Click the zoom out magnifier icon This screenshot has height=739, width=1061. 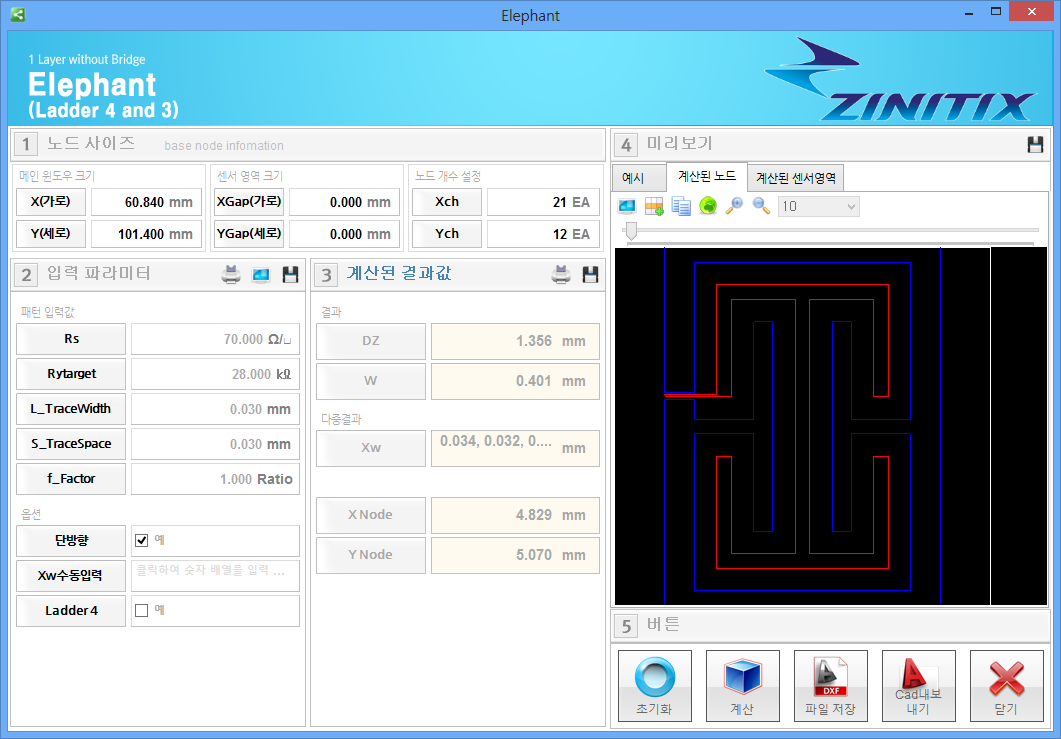[761, 206]
